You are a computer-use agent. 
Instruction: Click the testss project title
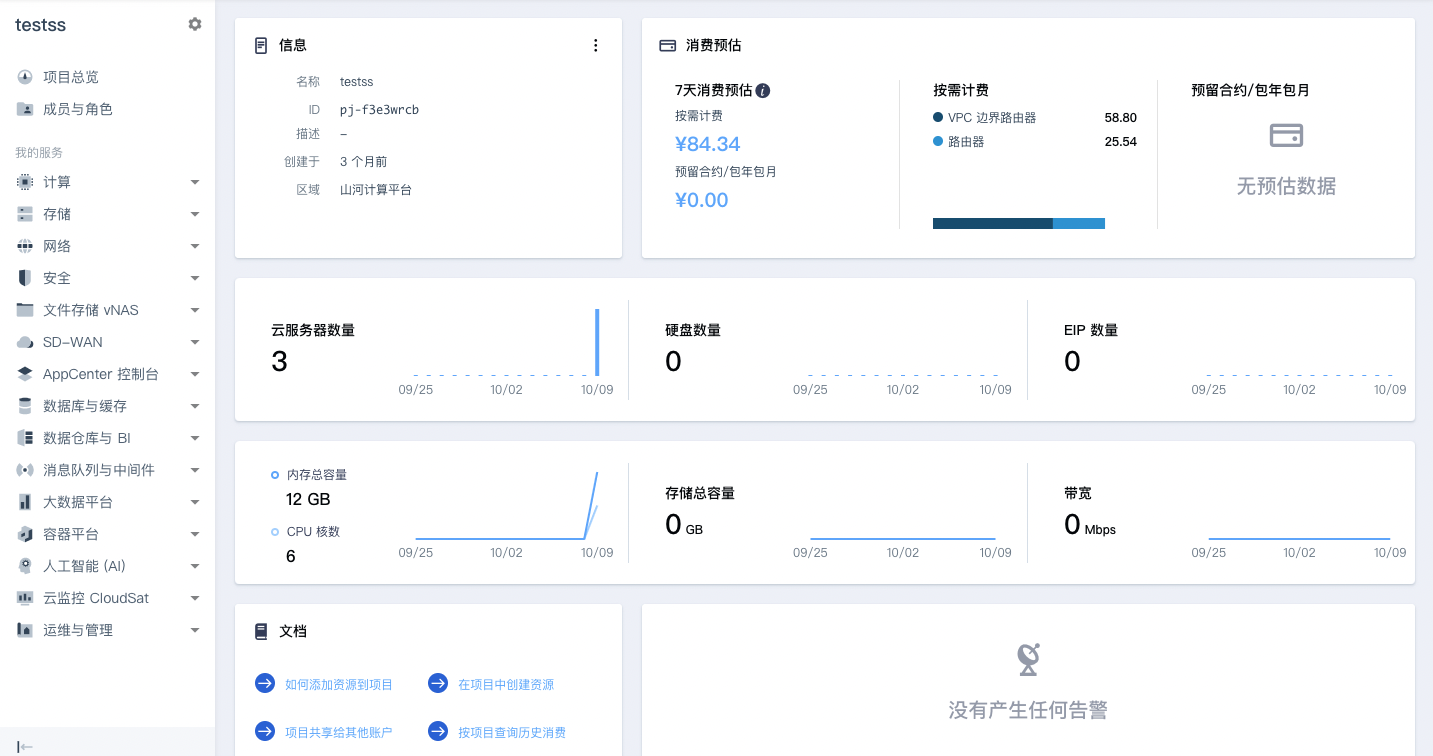[40, 25]
